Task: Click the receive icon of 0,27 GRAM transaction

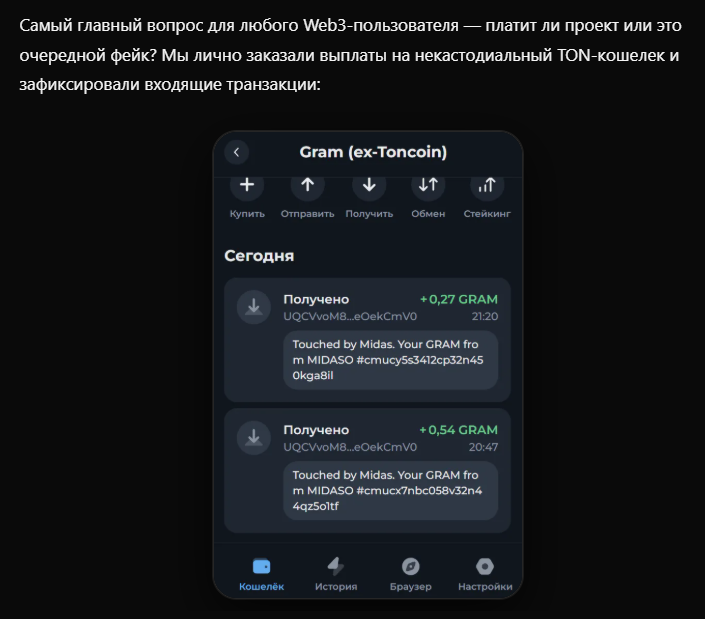Action: click(254, 307)
